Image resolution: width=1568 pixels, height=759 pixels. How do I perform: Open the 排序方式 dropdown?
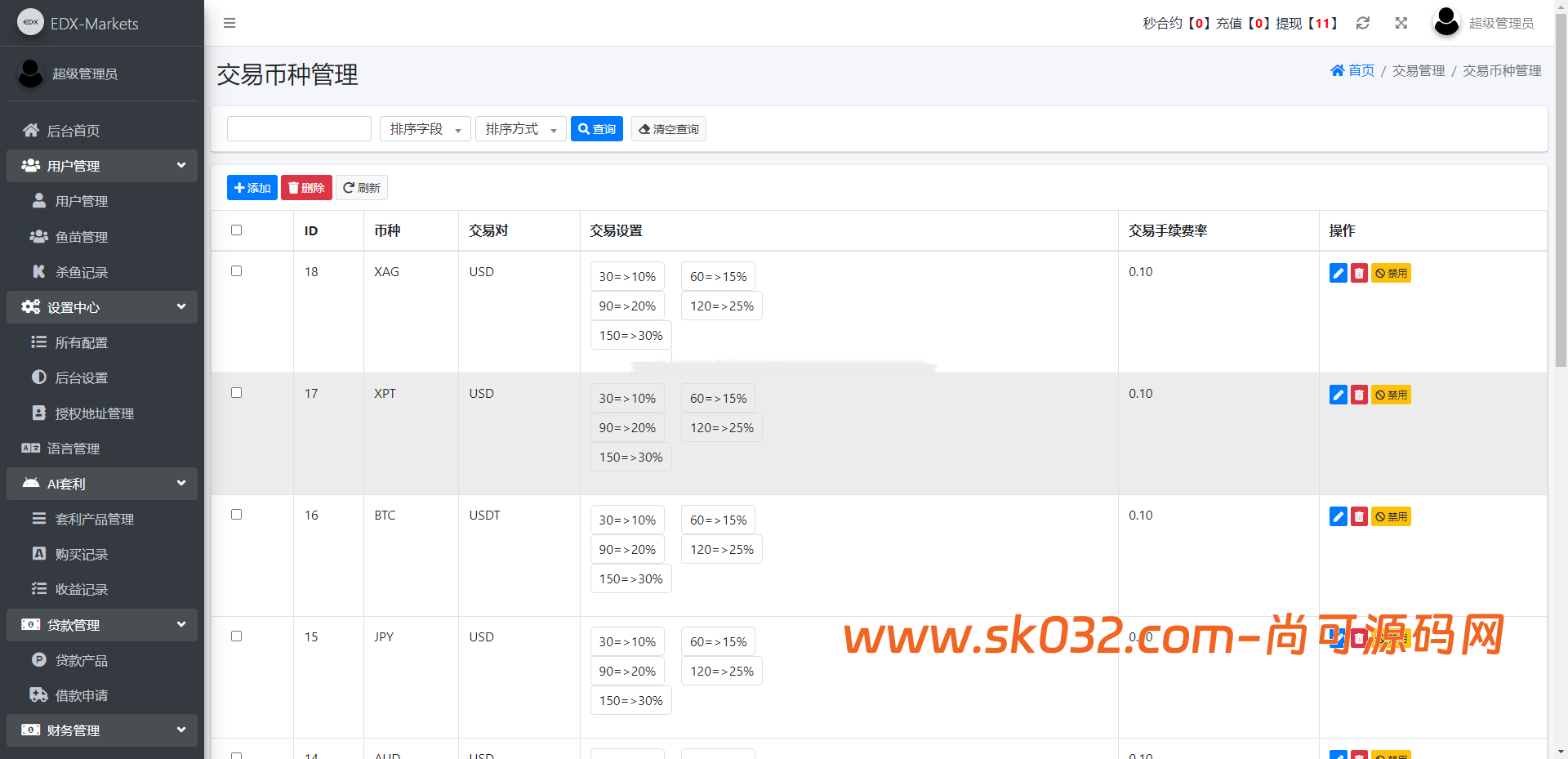coord(520,129)
